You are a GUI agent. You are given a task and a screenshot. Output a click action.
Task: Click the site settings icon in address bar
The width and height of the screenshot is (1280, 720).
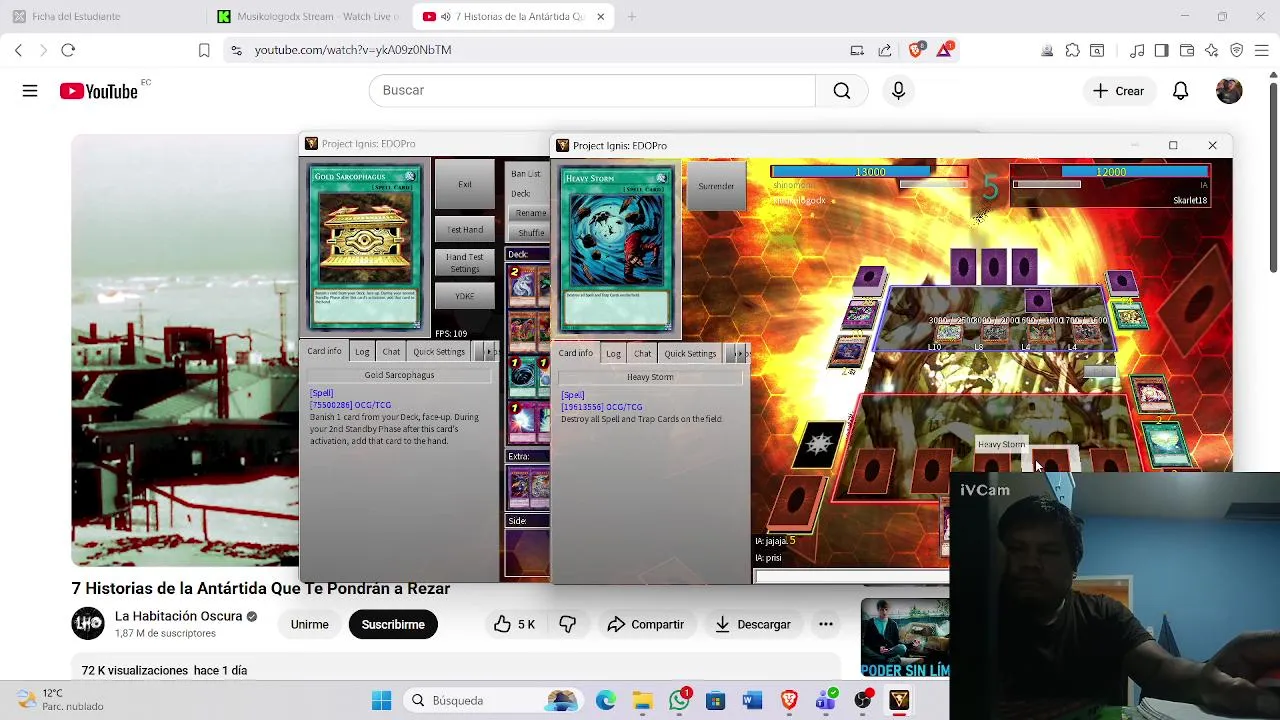[x=235, y=50]
